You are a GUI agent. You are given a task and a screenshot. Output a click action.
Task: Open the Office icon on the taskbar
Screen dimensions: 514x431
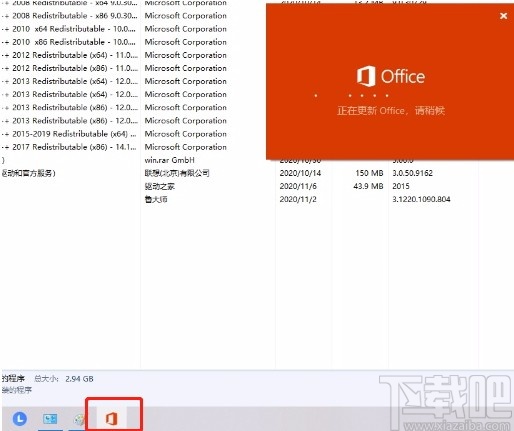(x=112, y=418)
